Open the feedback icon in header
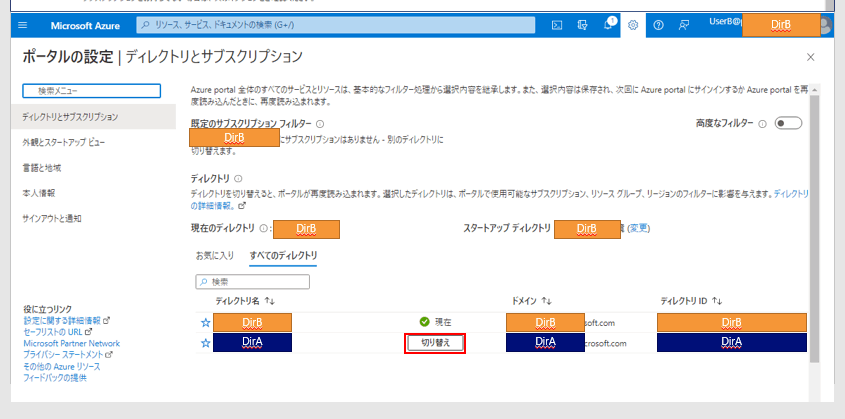 point(684,25)
